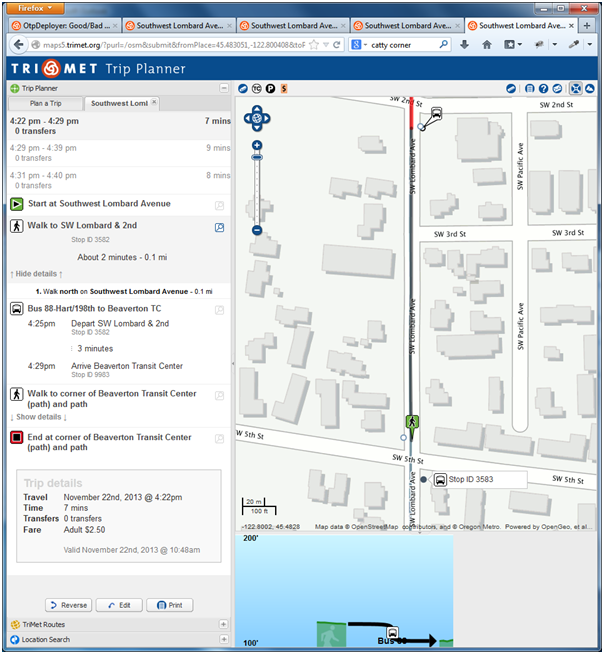Toggle the terrain aerial view icon
The image size is (604, 654).
point(590,88)
